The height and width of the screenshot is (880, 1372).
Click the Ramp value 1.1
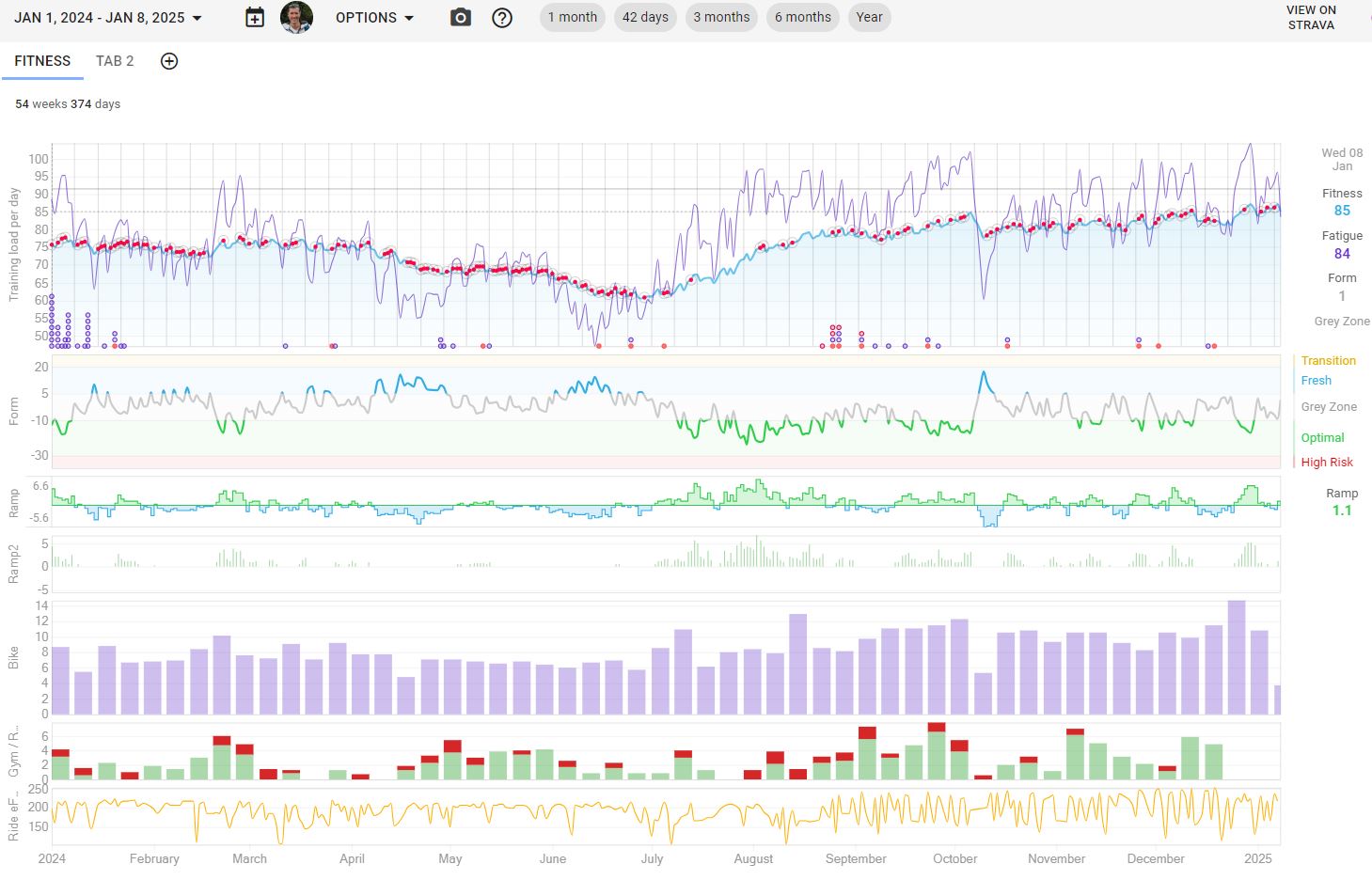tap(1342, 511)
